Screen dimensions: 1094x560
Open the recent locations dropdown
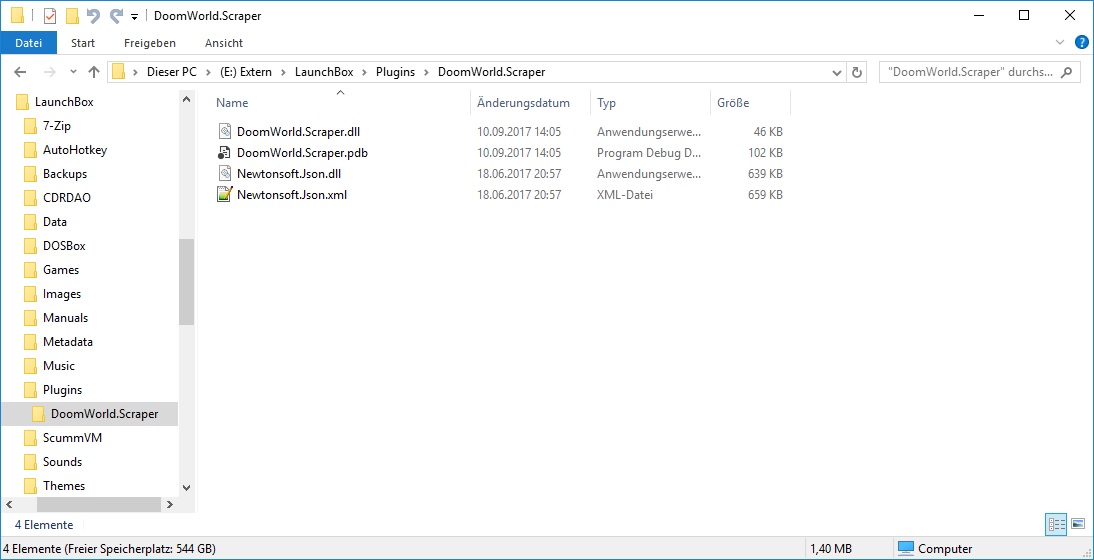pos(73,72)
